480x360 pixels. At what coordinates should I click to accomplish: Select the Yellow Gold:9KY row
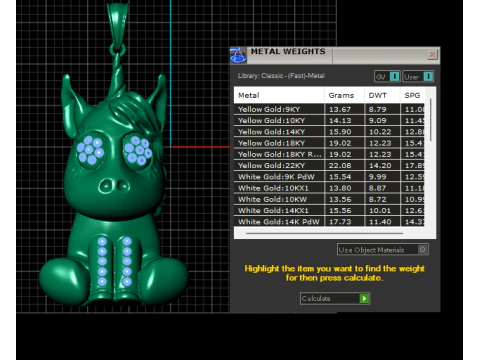(x=329, y=109)
